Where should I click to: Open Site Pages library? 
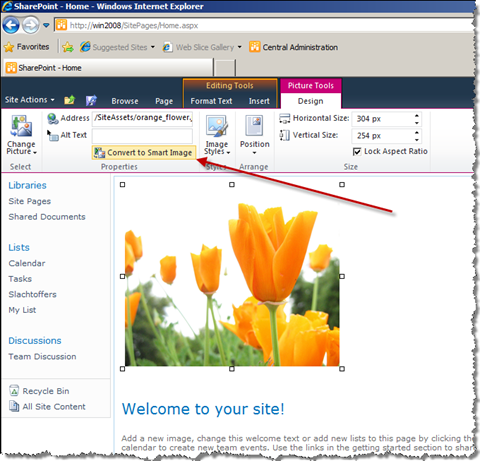click(30, 201)
